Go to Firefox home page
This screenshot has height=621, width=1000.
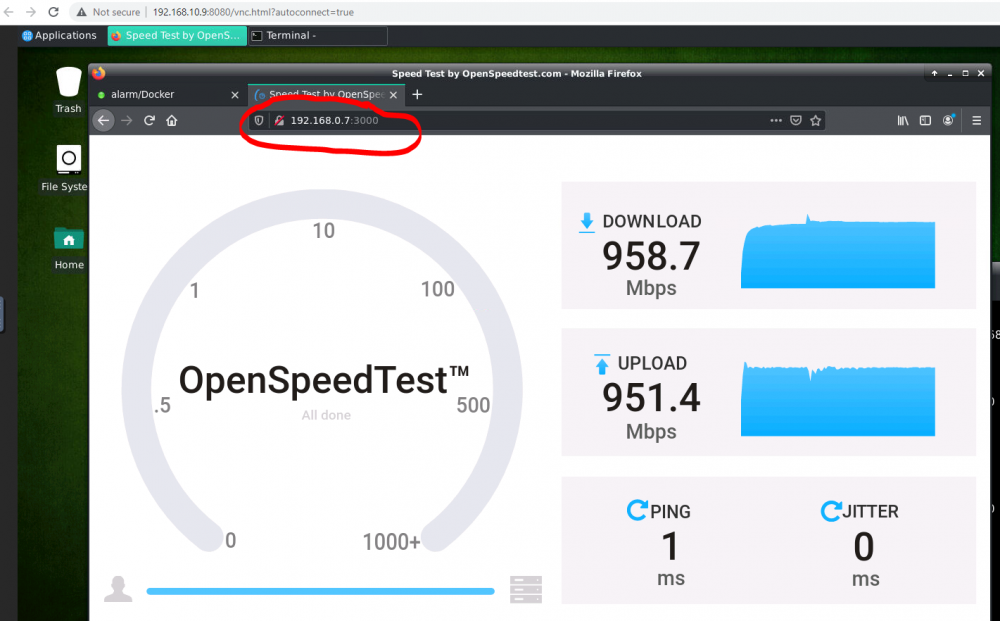(x=172, y=121)
